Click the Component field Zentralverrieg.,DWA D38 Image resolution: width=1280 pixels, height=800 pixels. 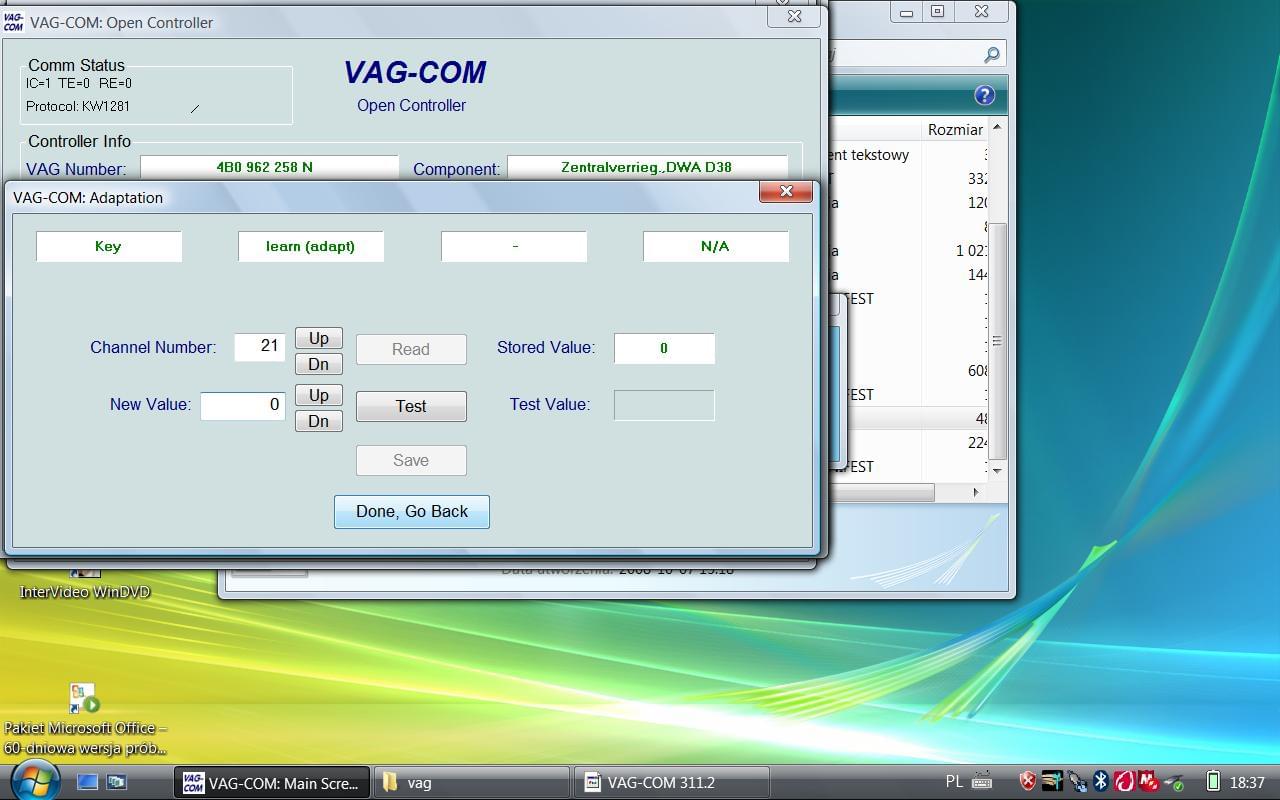(647, 168)
